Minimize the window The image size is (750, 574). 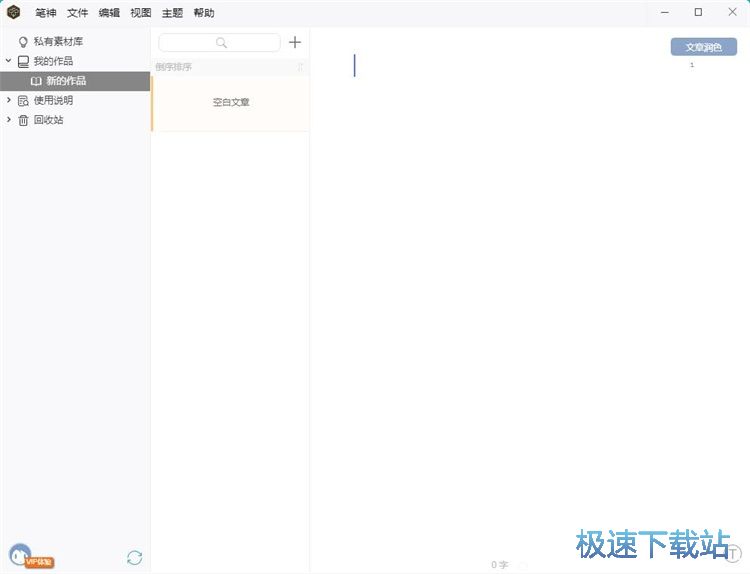click(665, 12)
